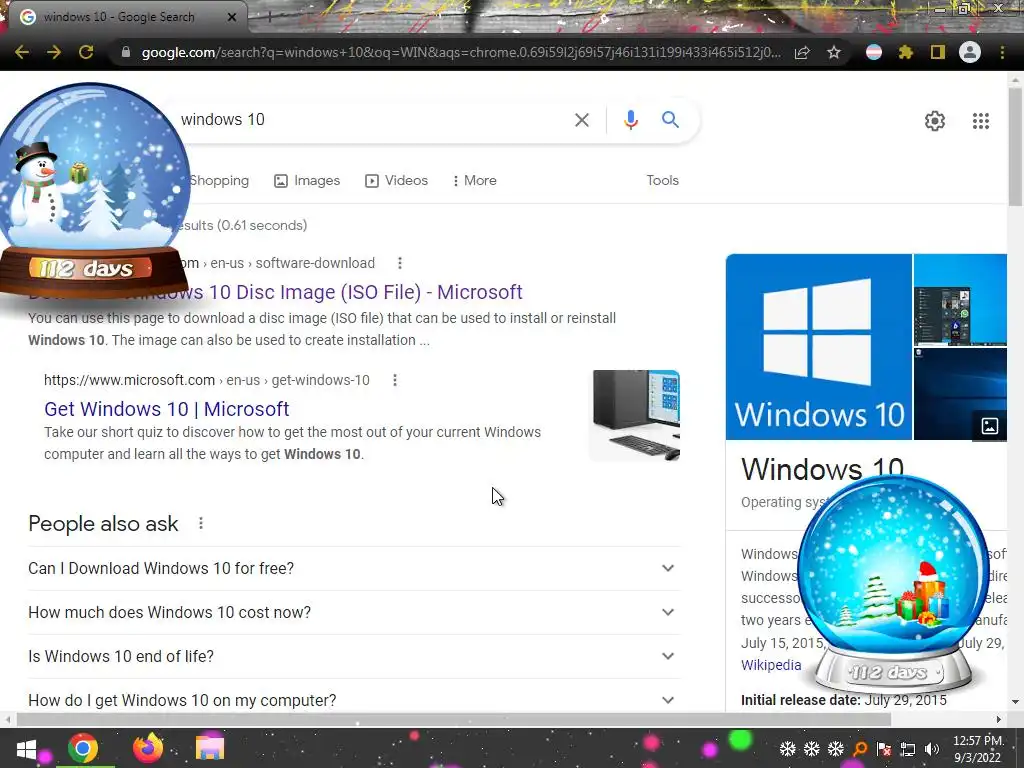This screenshot has height=768, width=1024.
Task: Launch Firefox from the taskbar
Action: pos(148,748)
